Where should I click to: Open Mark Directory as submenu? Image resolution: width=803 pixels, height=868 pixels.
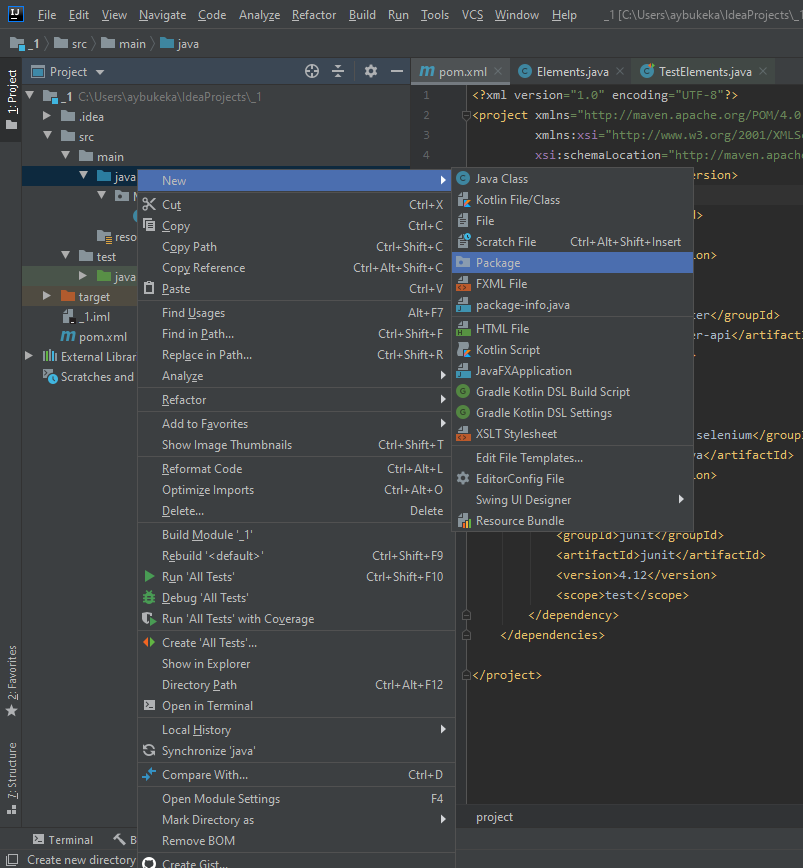point(296,820)
